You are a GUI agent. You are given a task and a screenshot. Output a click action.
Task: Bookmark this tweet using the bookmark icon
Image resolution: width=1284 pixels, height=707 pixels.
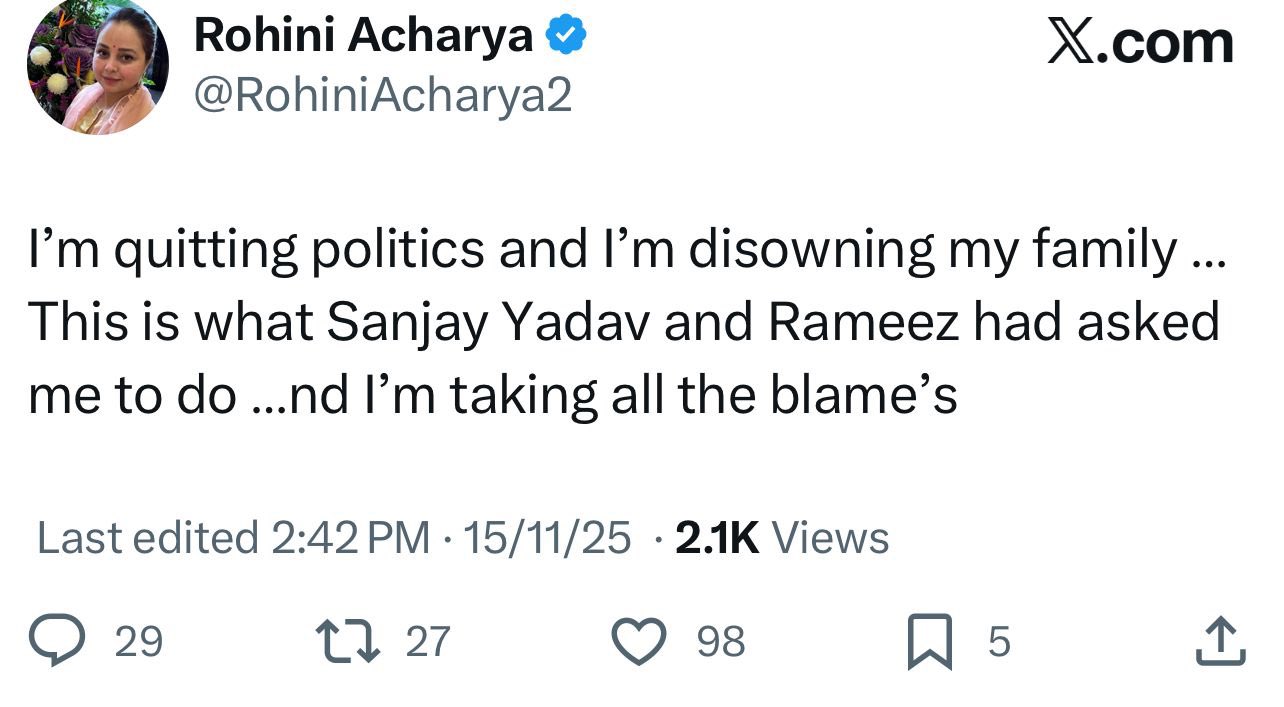coord(929,642)
